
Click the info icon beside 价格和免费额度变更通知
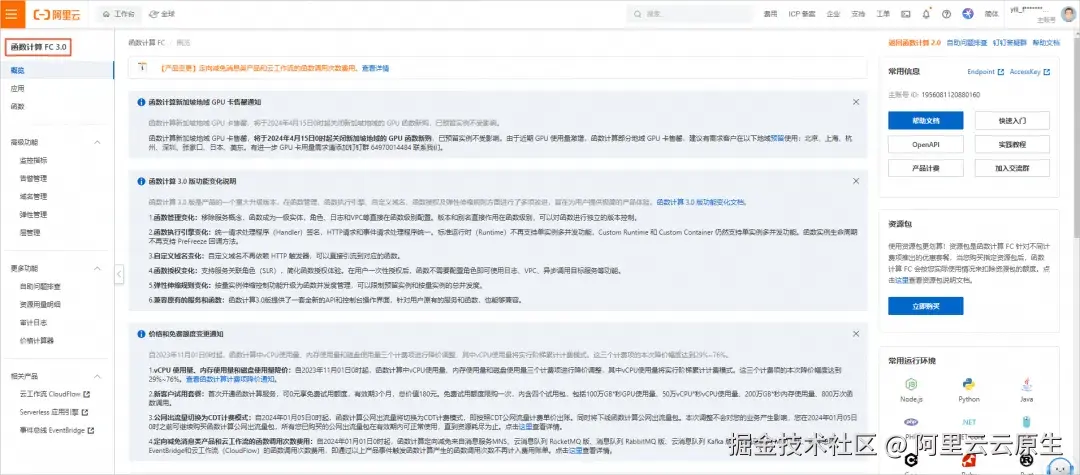pos(141,334)
